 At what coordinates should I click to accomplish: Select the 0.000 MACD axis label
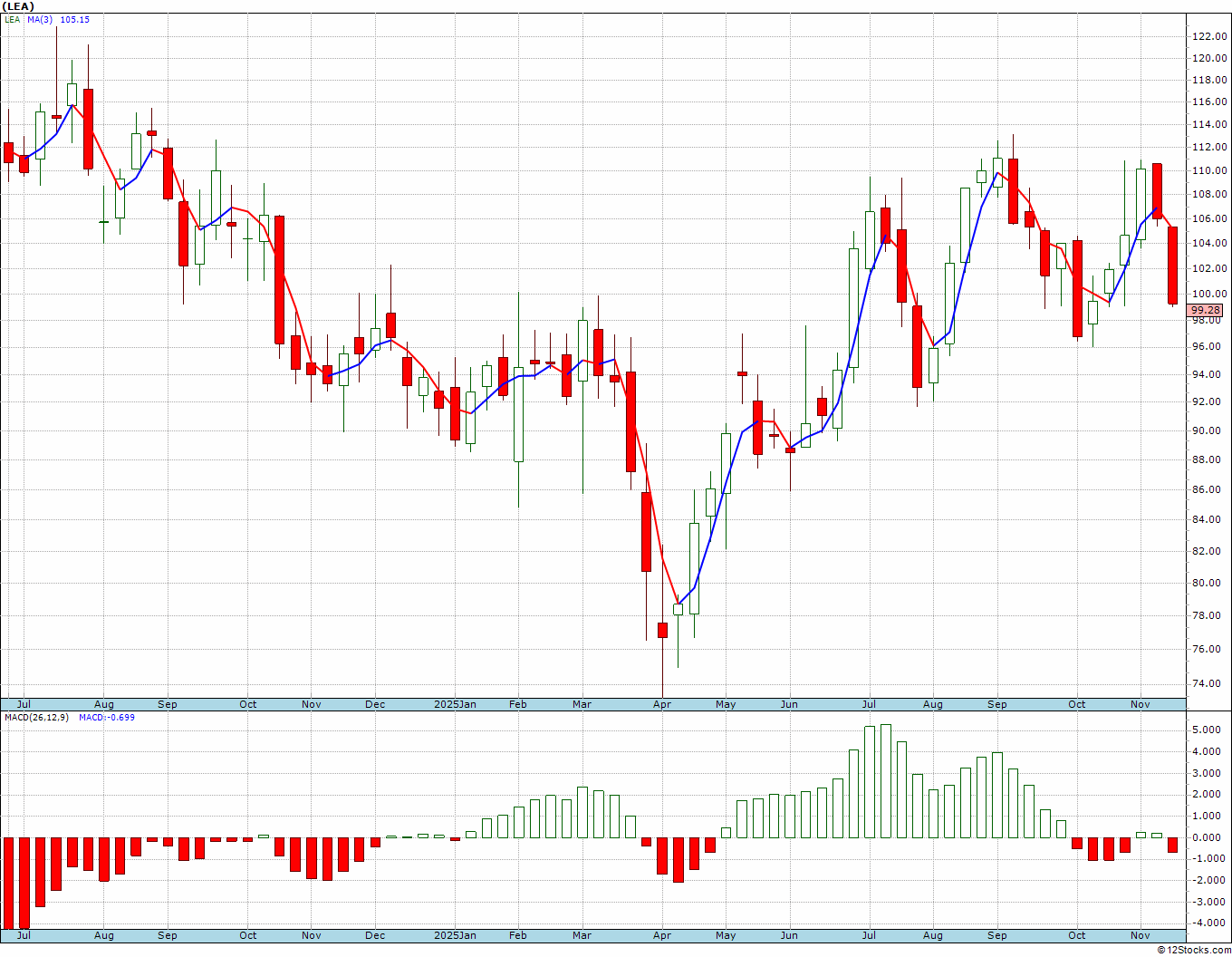pyautogui.click(x=1207, y=837)
